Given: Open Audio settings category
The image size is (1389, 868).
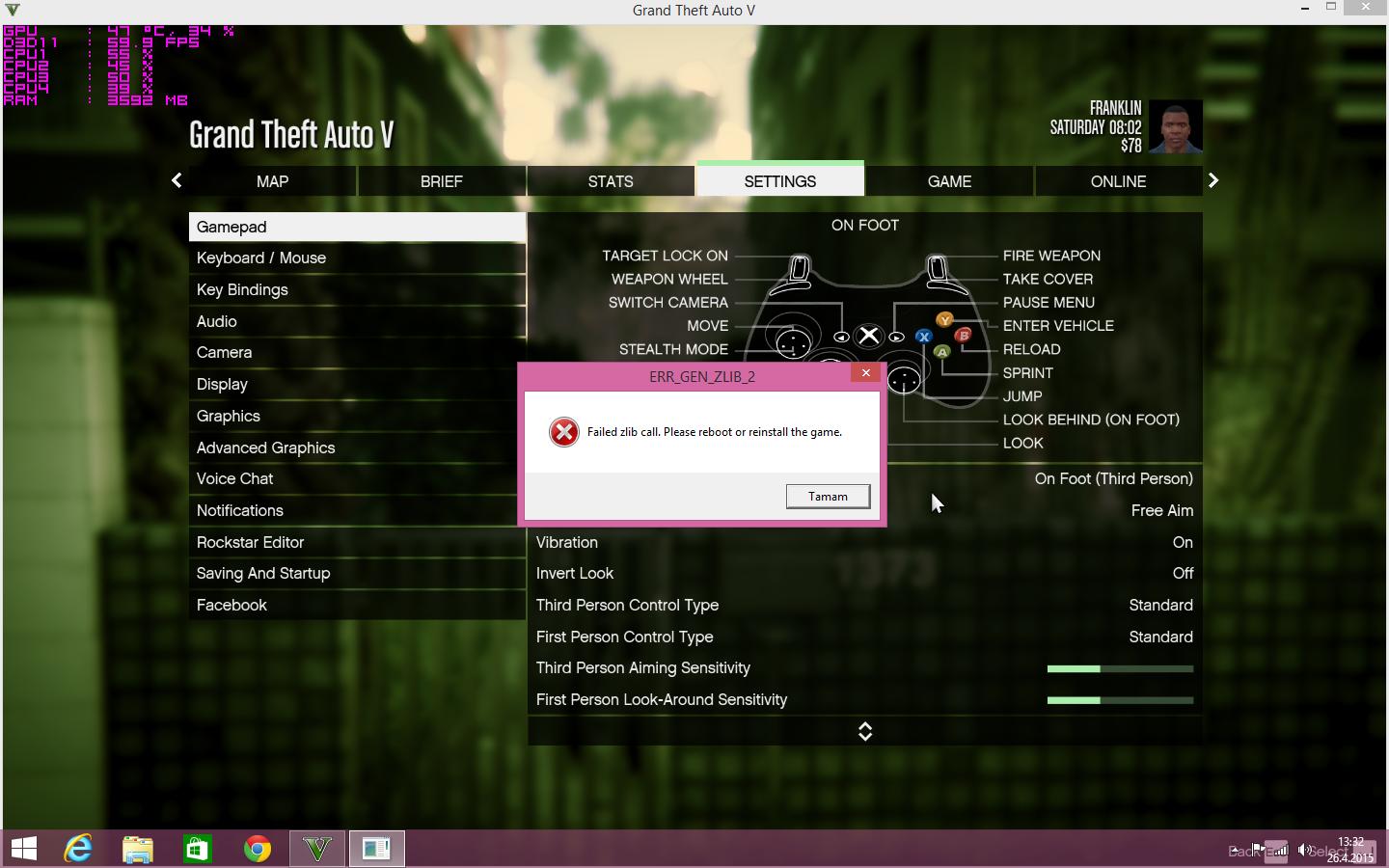Looking at the screenshot, I should (357, 321).
